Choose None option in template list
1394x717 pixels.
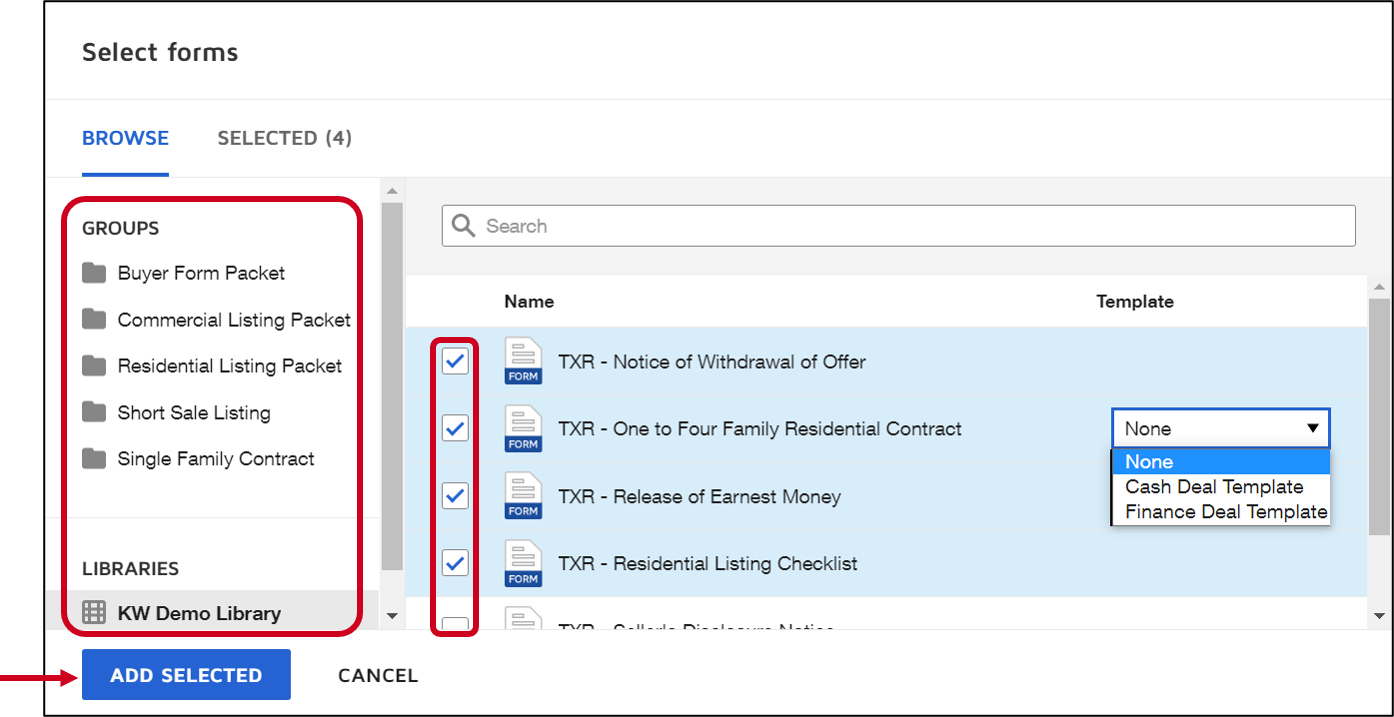pyautogui.click(x=1221, y=461)
